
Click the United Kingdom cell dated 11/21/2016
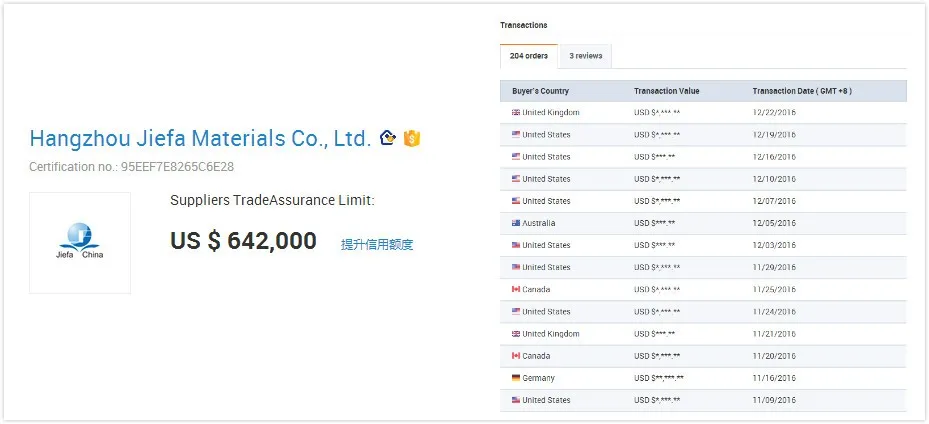[551, 334]
